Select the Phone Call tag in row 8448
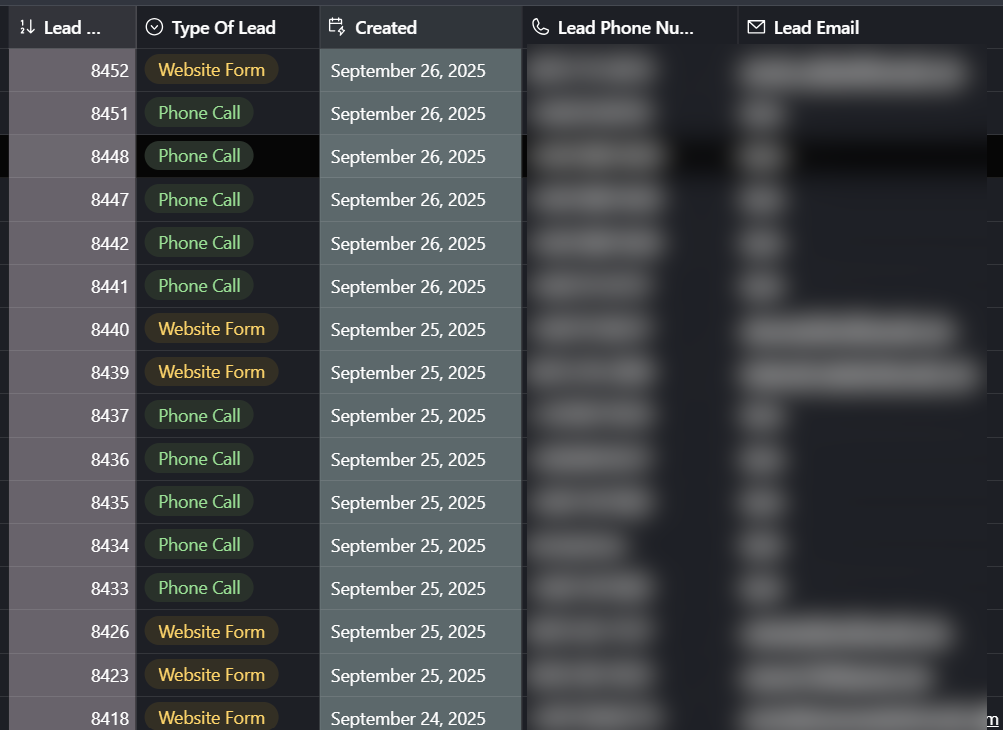The image size is (1003, 730). [x=199, y=156]
